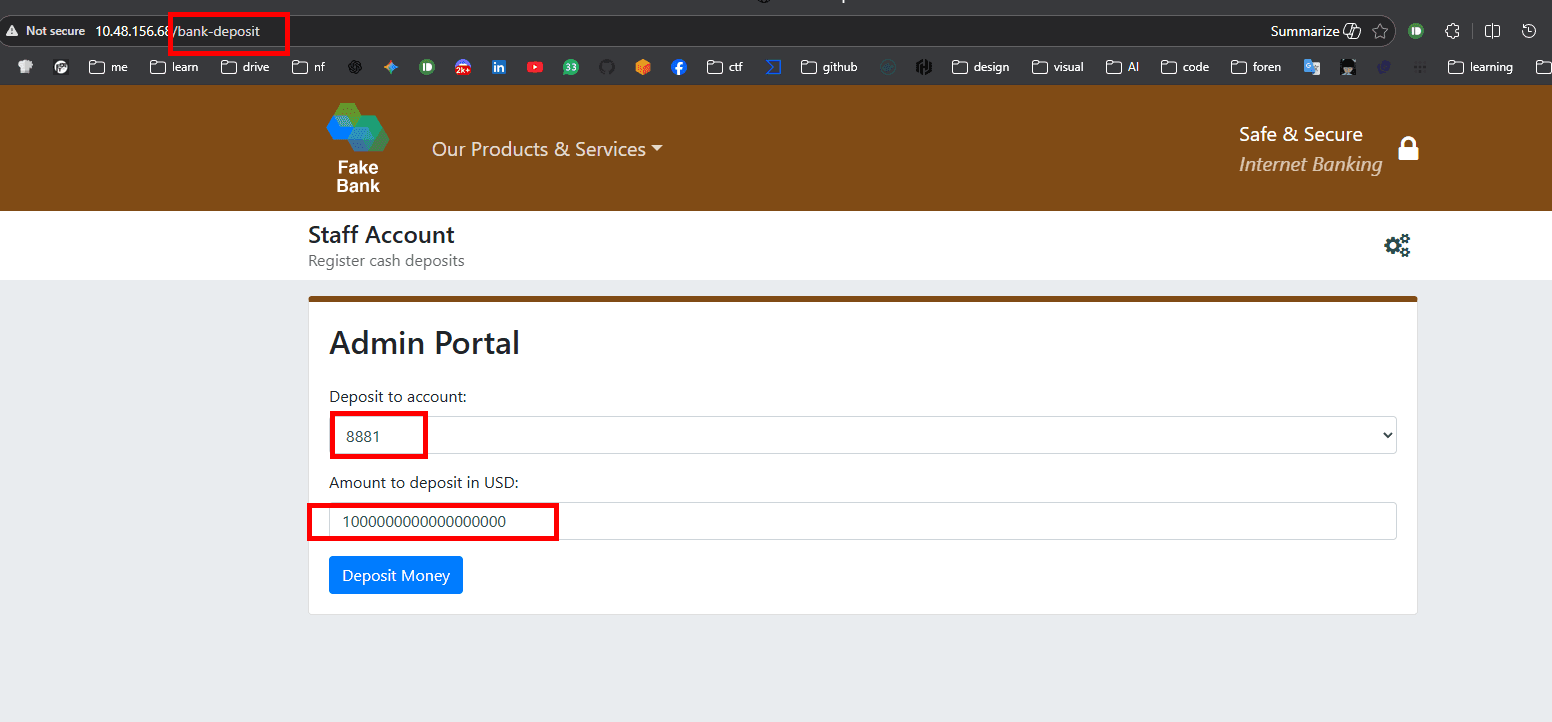Open the browser history clock icon
Screen dimensions: 1552x722
pyautogui.click(x=1528, y=31)
